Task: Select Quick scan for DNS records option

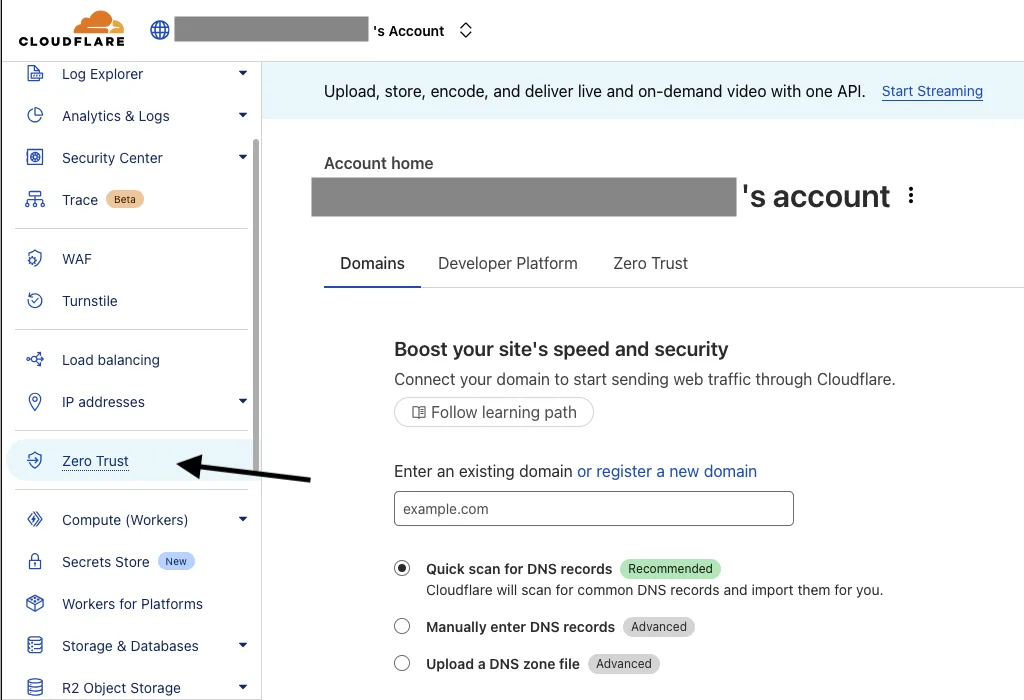Action: (x=402, y=568)
